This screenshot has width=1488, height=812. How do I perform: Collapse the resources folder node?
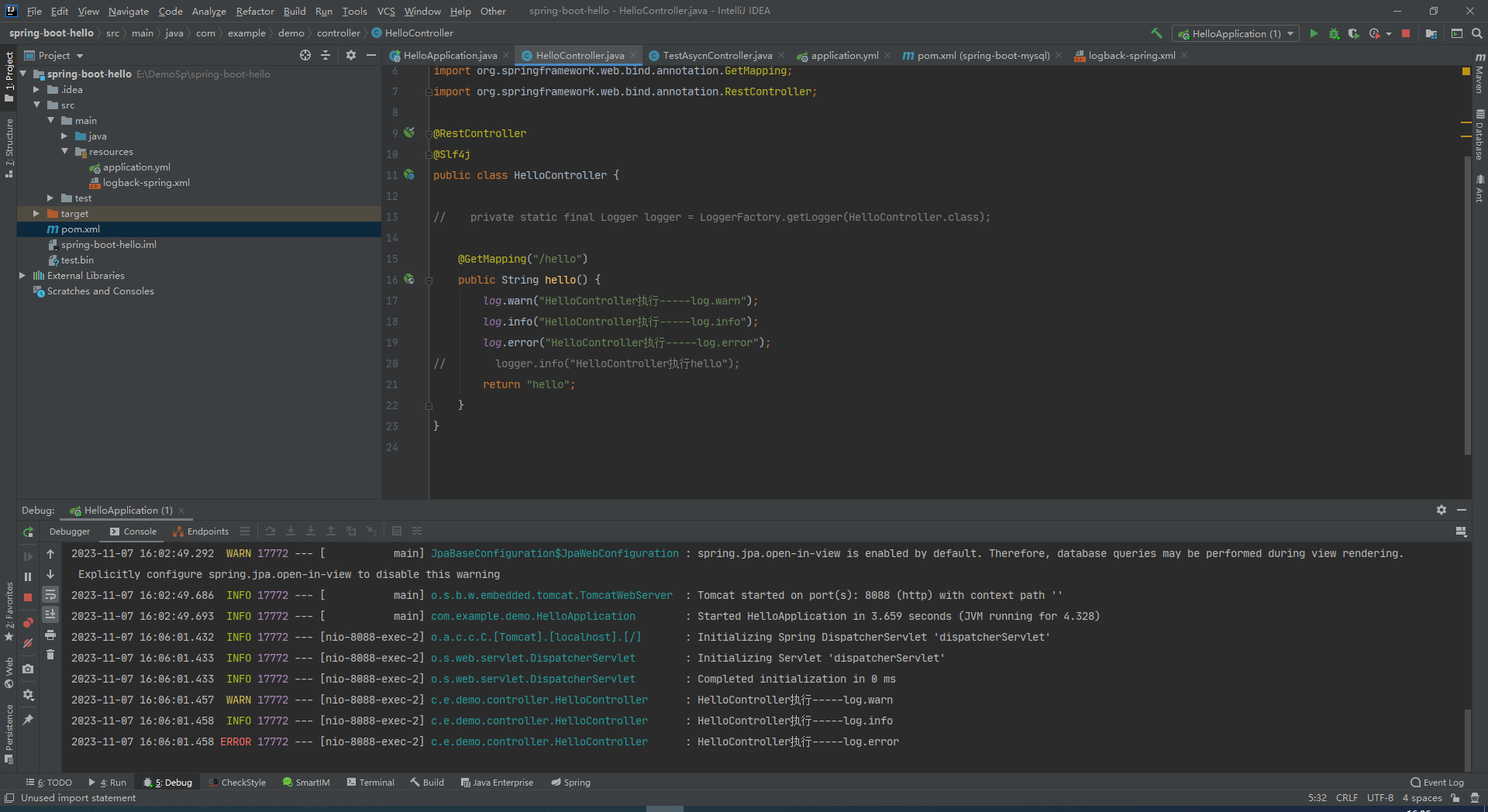(x=65, y=152)
